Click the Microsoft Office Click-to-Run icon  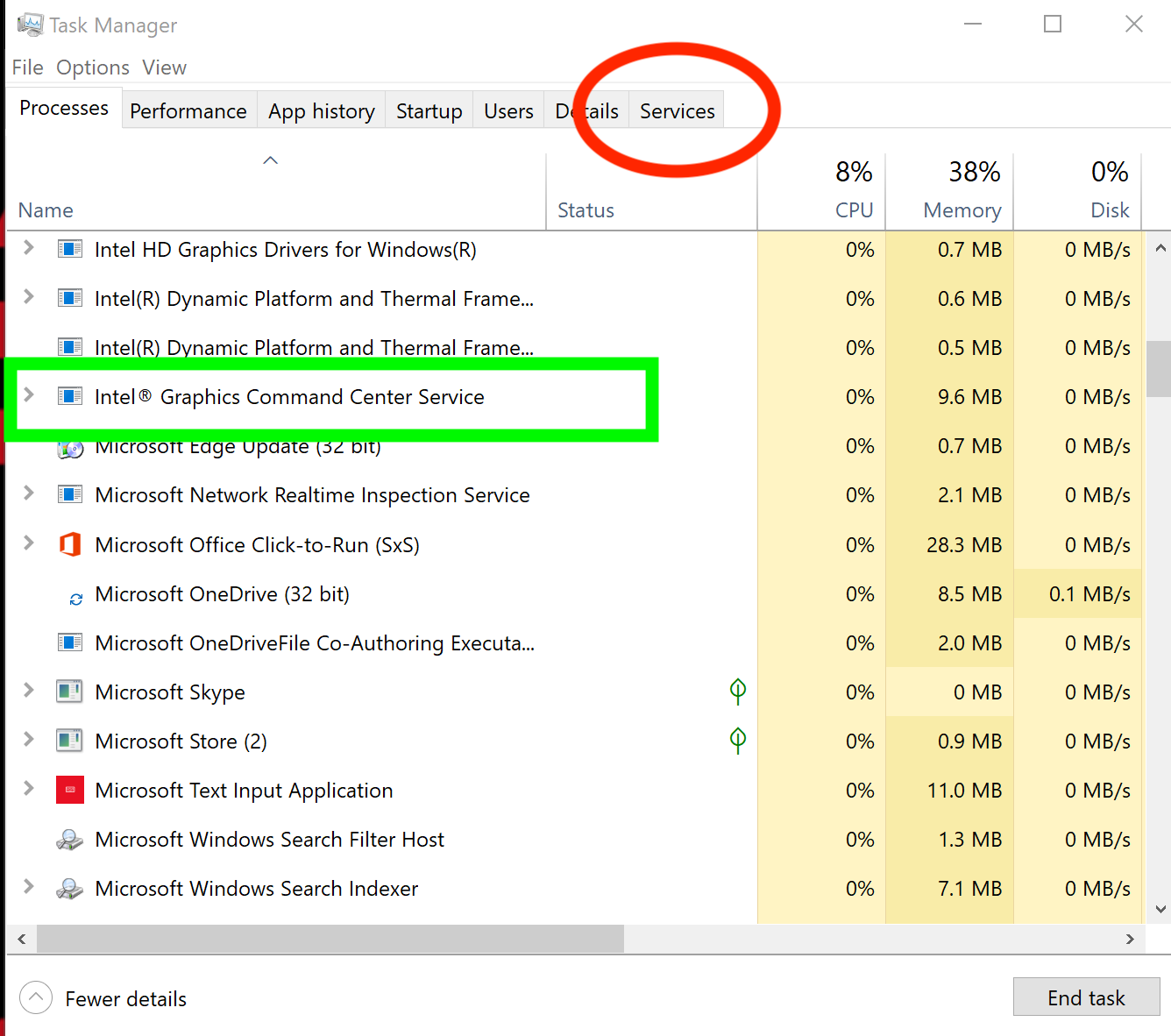(70, 544)
